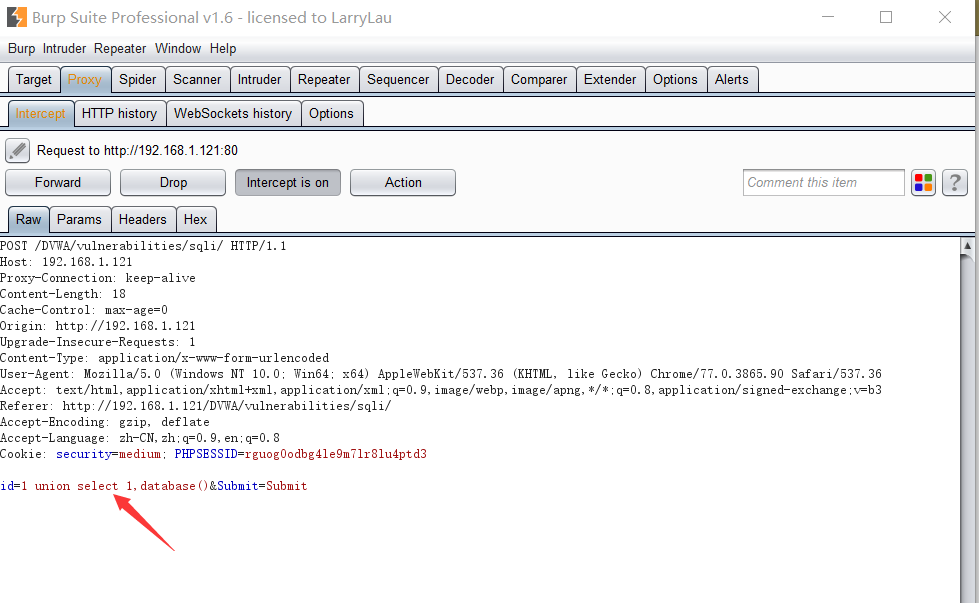This screenshot has width=979, height=603.
Task: Click the Submit=Submit parameter text
Action: tap(262, 486)
